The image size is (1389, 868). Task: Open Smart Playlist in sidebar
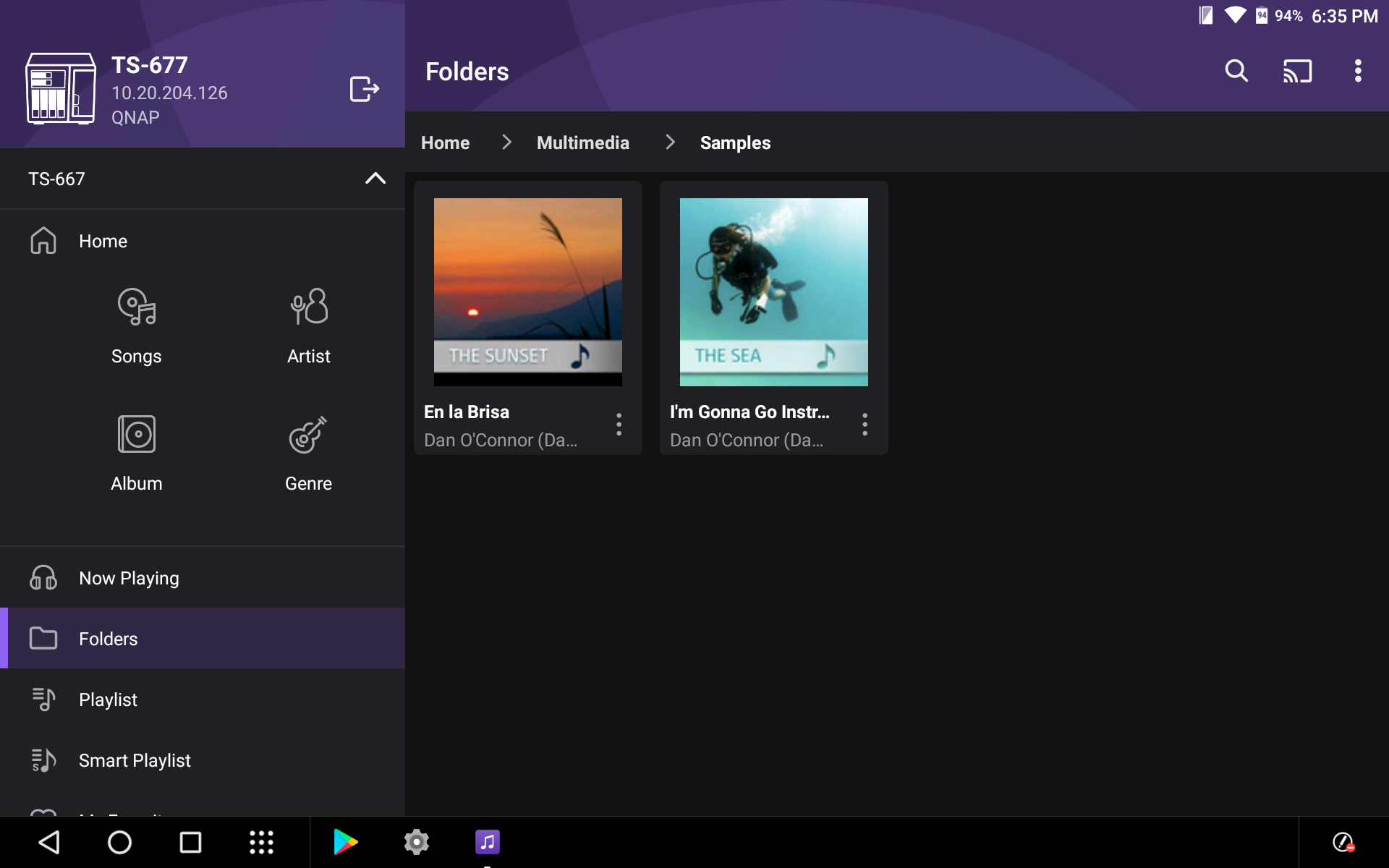click(x=203, y=760)
